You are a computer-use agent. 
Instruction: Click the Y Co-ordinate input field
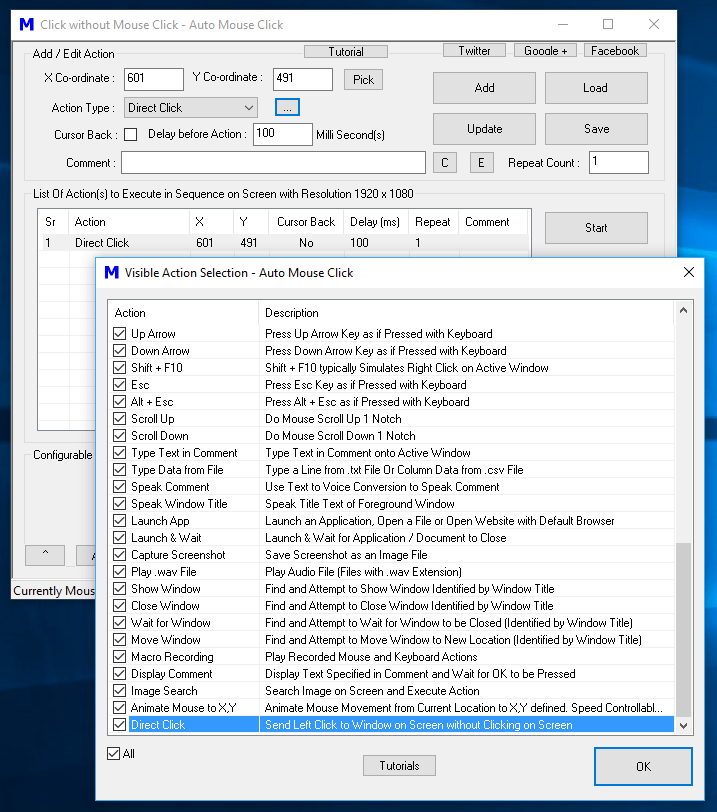point(303,79)
